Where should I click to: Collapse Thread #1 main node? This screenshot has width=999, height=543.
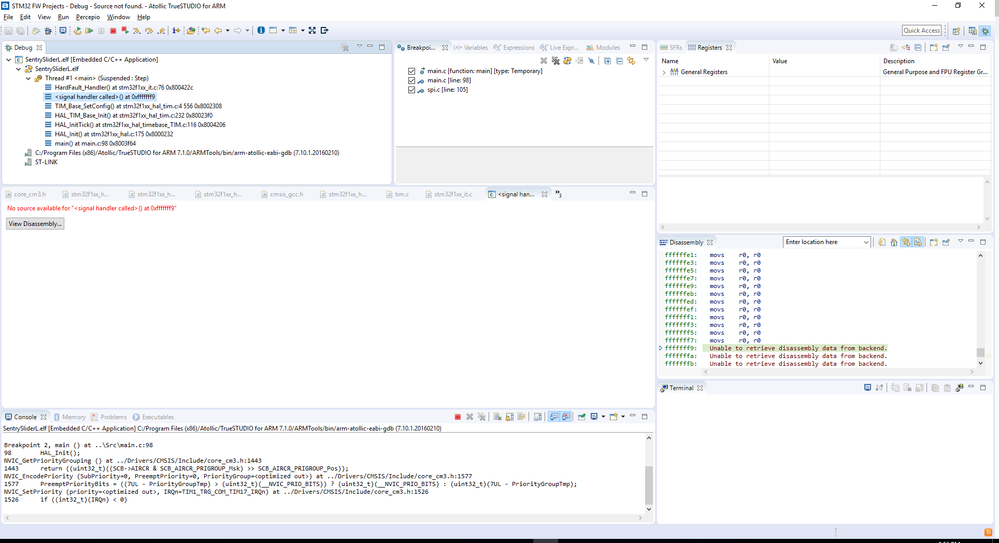(x=29, y=78)
